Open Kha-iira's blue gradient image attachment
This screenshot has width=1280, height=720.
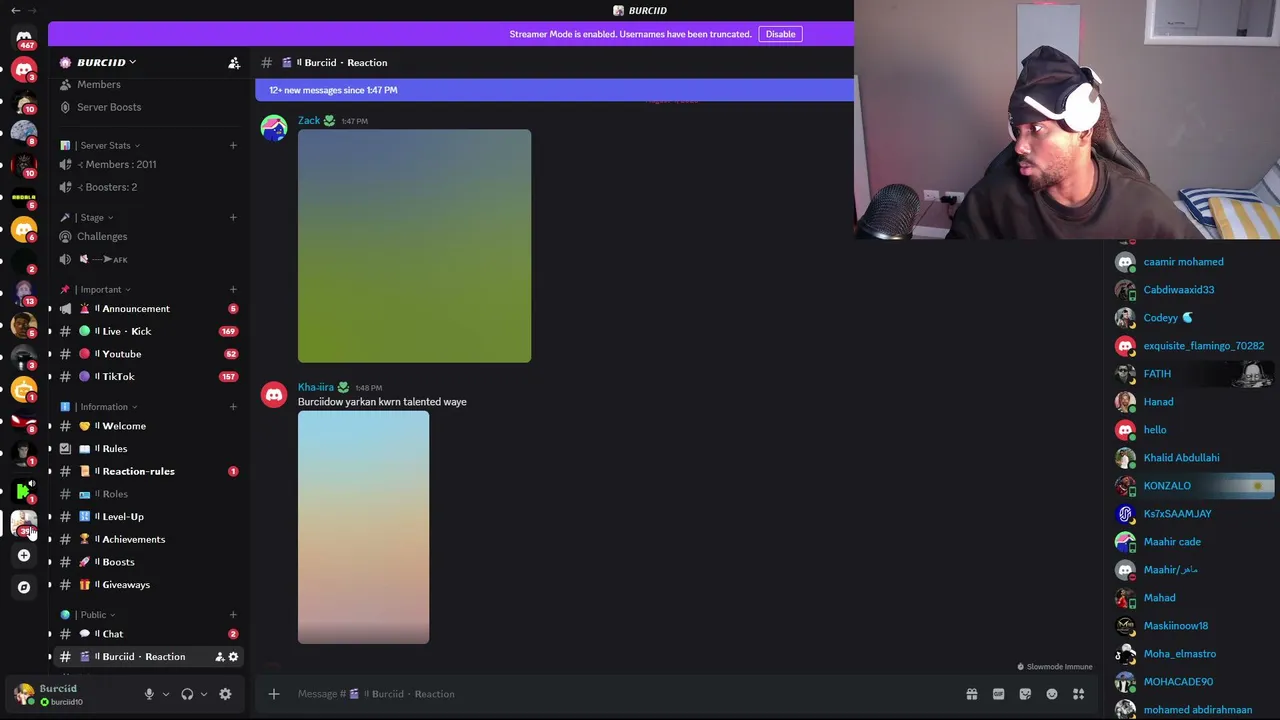[363, 527]
